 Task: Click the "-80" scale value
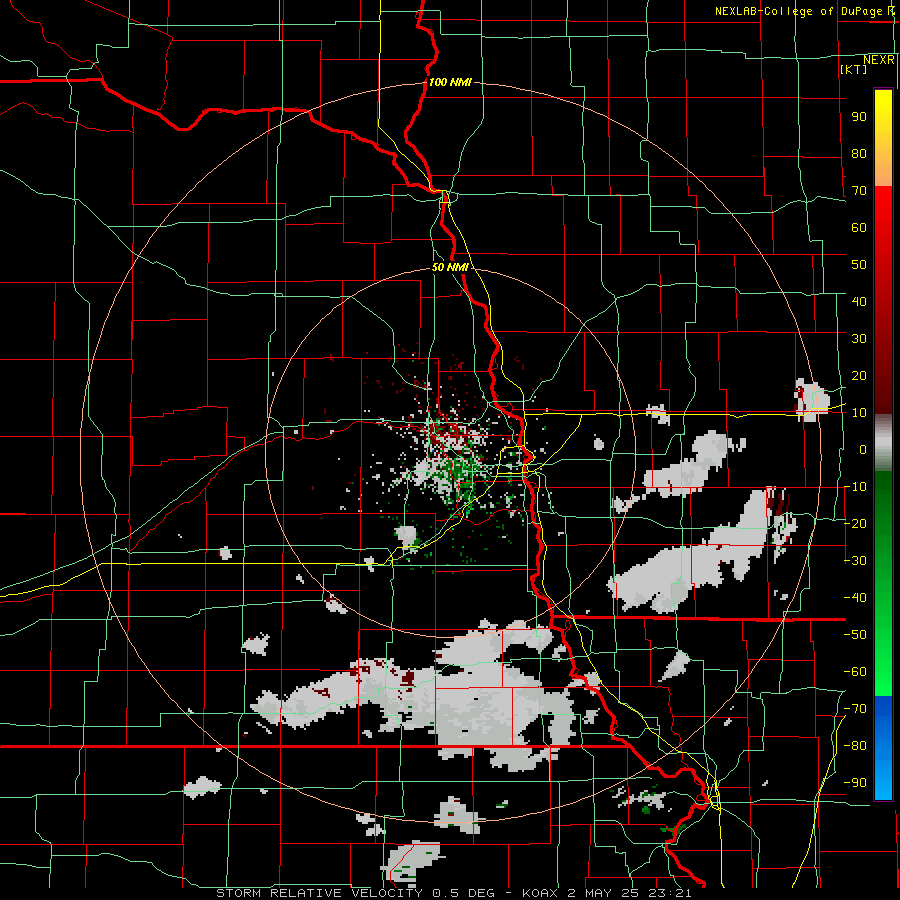(x=855, y=746)
